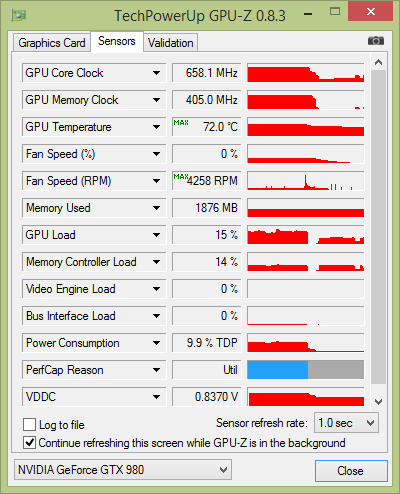Click the vertical scrollbar track
This screenshot has width=400, height=494.
click(378, 227)
